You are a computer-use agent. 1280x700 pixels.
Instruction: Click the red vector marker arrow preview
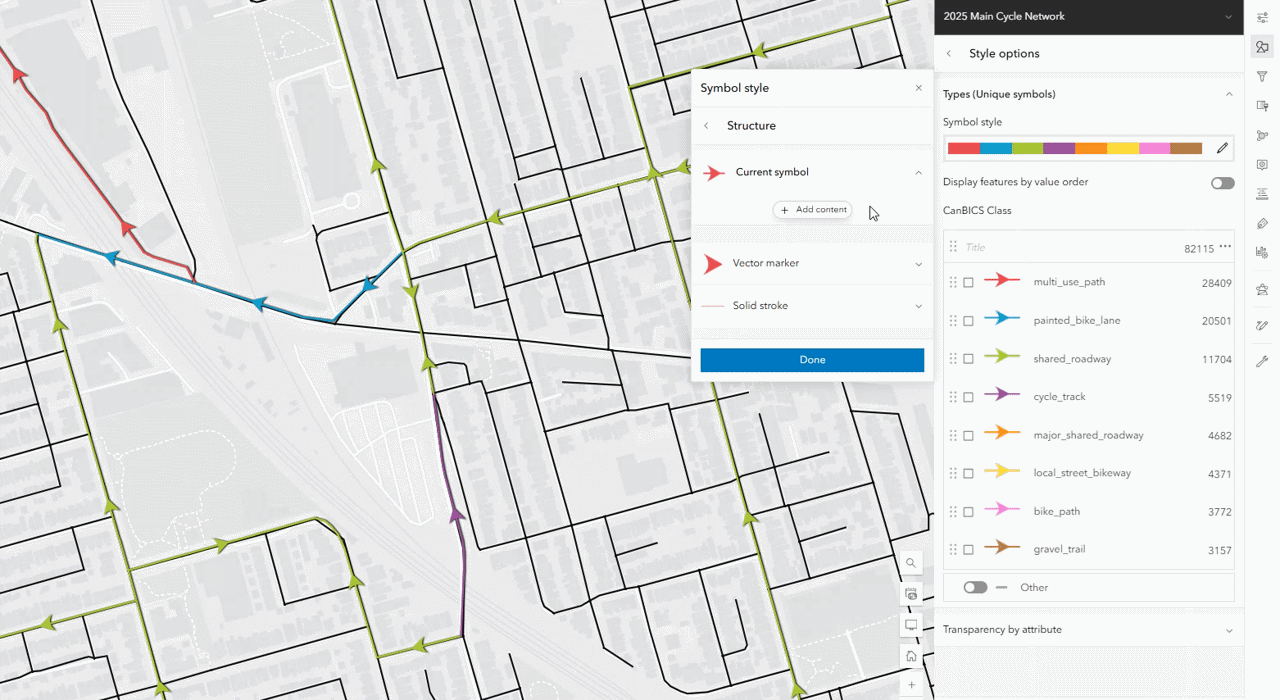tap(713, 264)
